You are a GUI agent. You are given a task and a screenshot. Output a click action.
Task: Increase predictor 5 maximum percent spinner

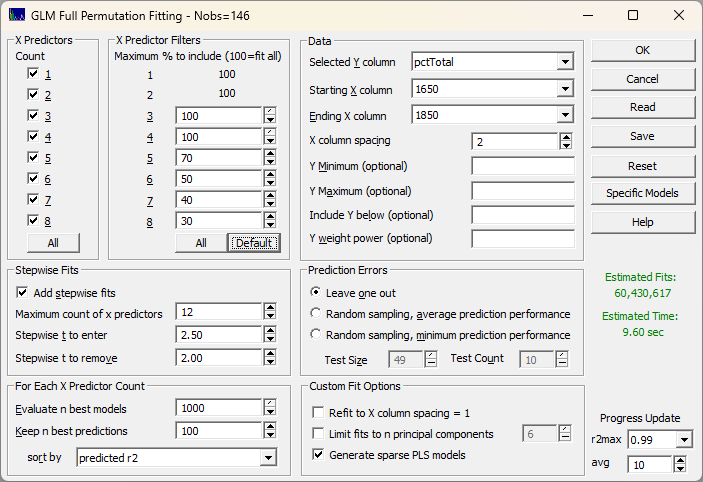point(269,154)
